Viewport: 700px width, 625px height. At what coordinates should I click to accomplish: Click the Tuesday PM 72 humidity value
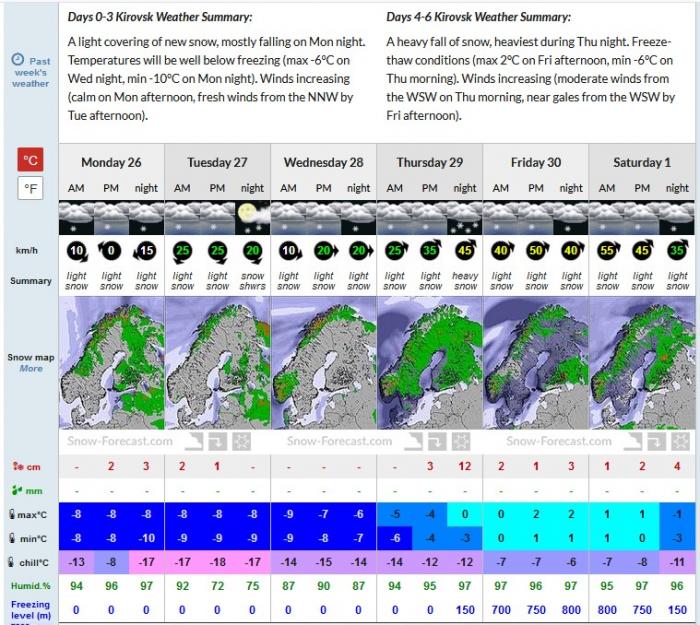[217, 586]
